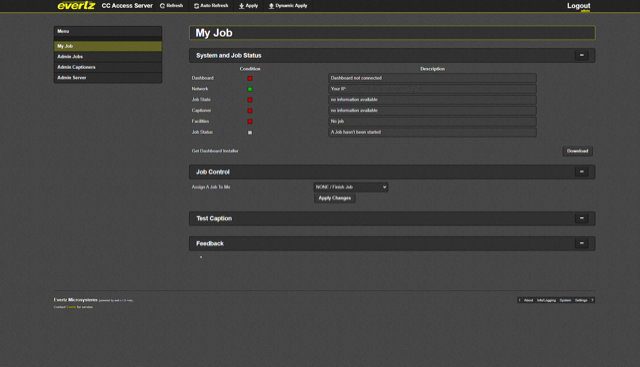Click the red Facilities condition indicator
Image resolution: width=640 pixels, height=367 pixels.
point(250,122)
